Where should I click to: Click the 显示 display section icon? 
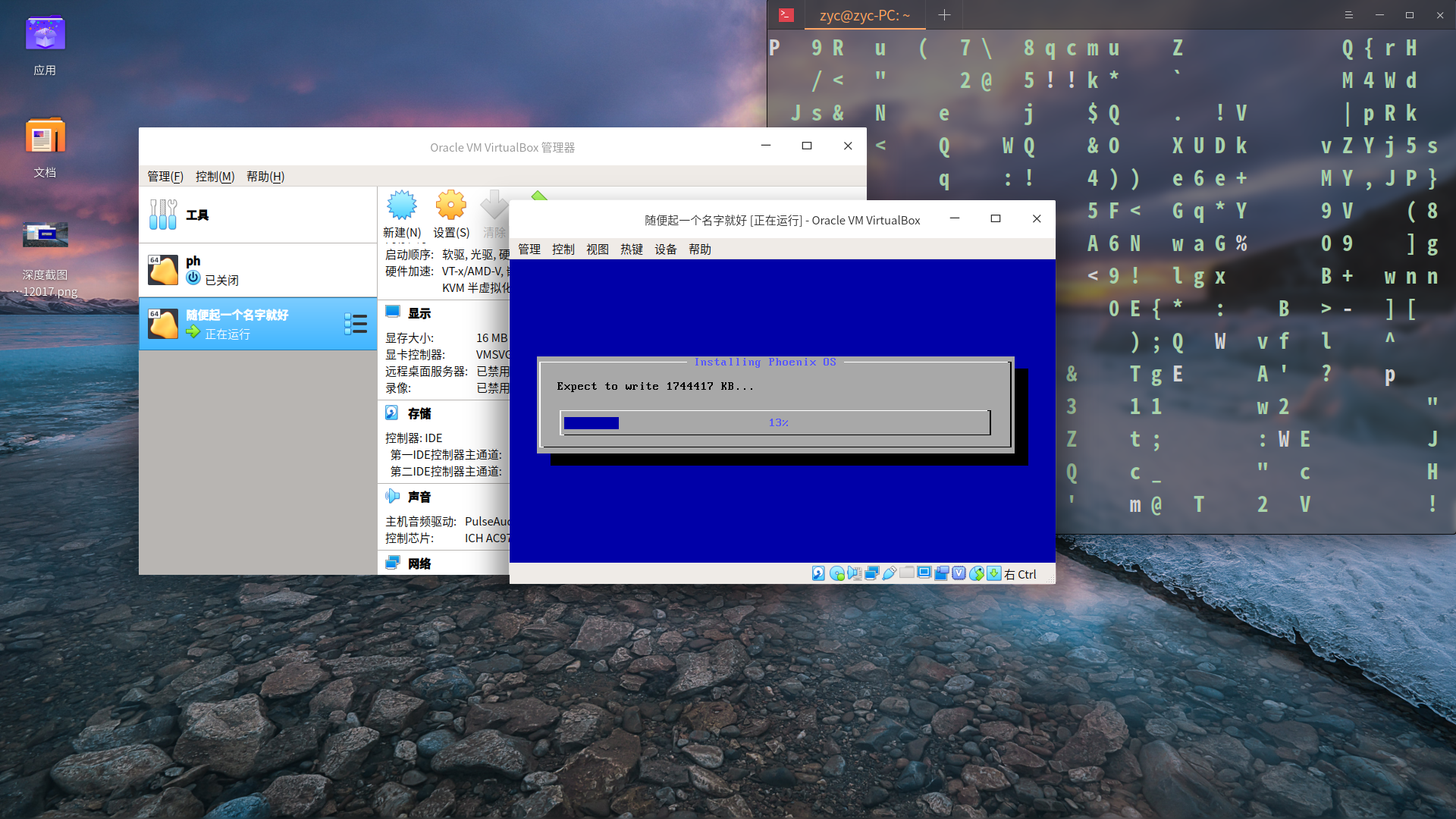pos(392,312)
